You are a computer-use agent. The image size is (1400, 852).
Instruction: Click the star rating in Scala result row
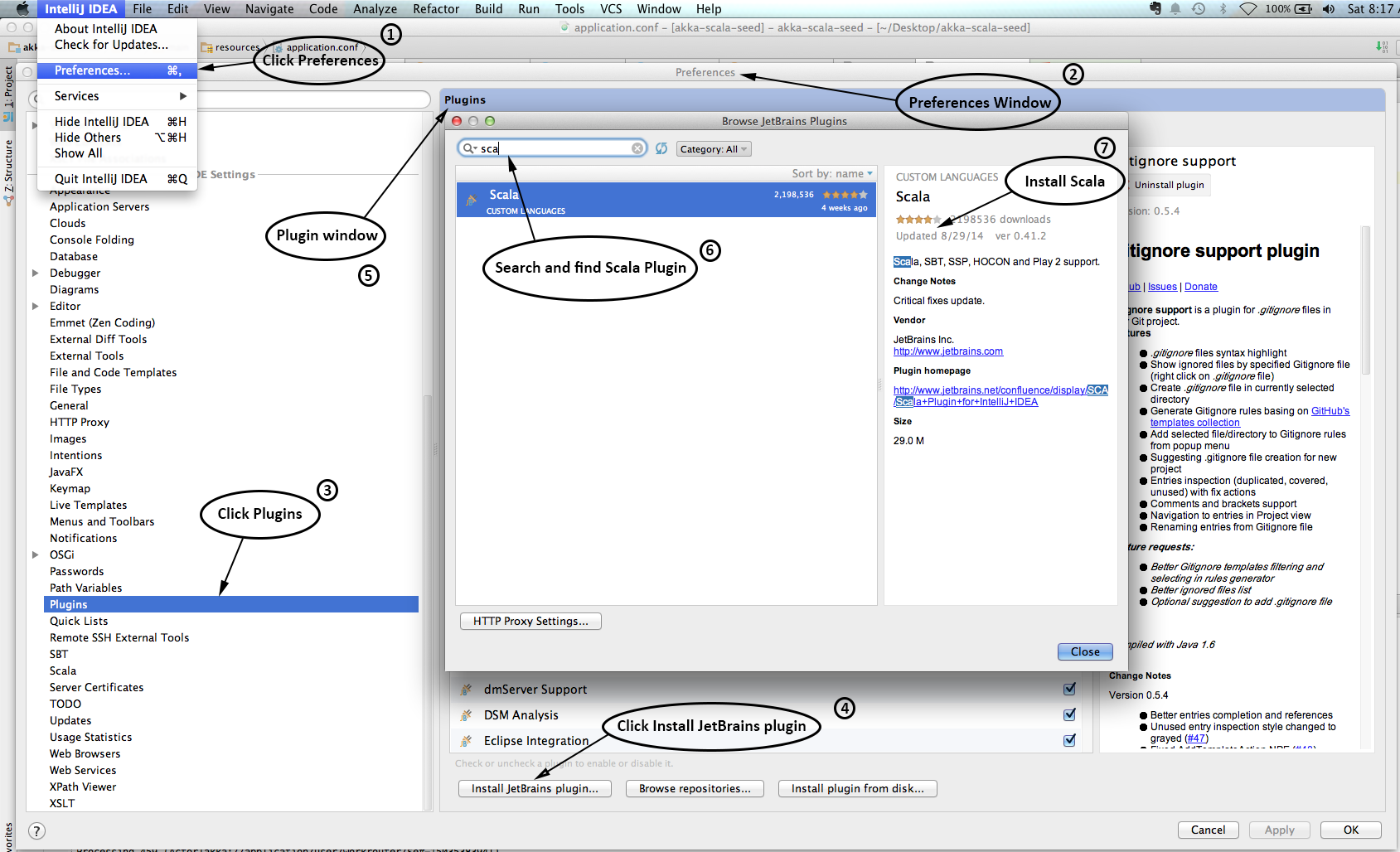click(845, 195)
